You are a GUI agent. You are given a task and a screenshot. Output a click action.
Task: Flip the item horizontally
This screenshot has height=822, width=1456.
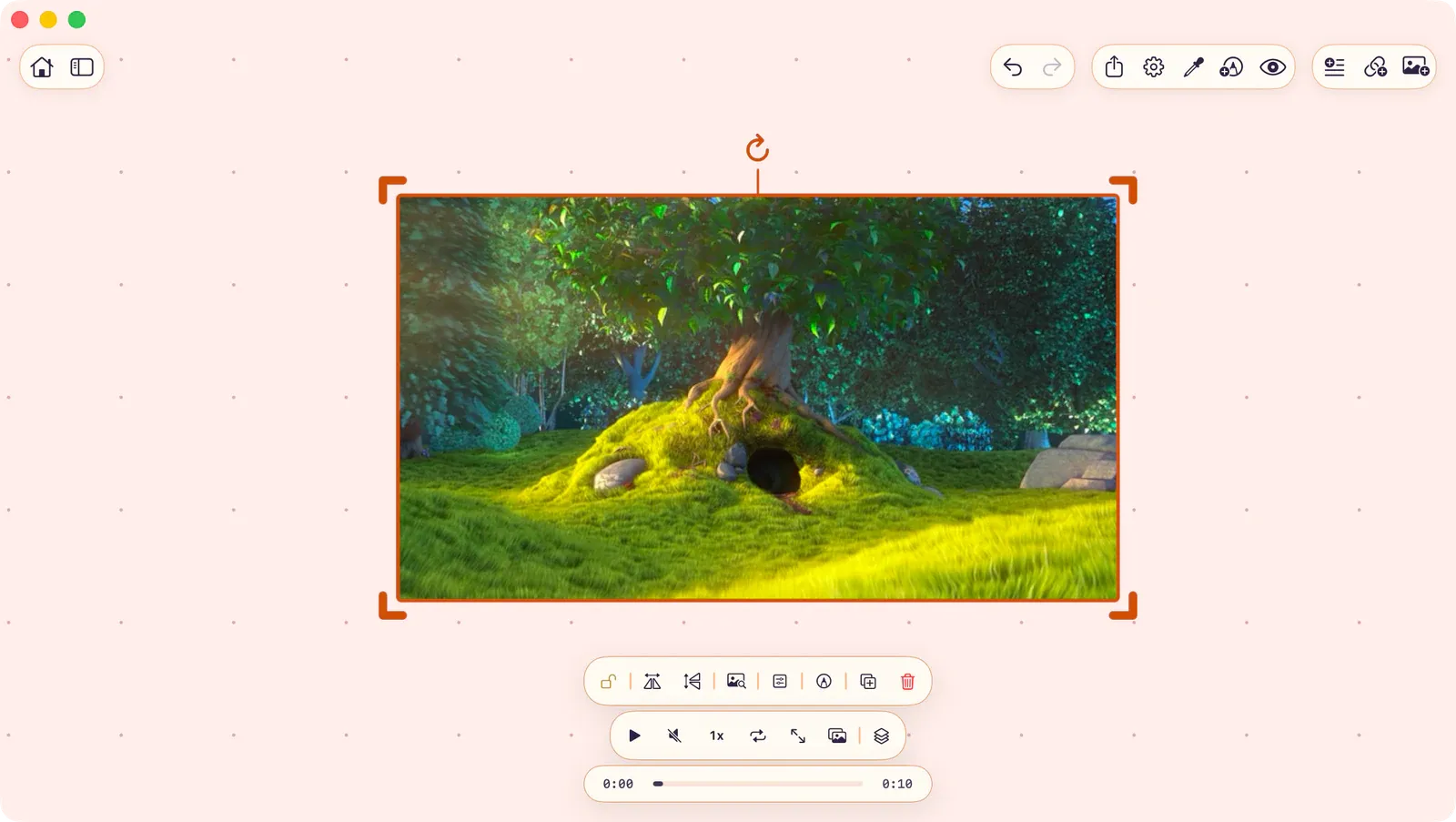[652, 681]
